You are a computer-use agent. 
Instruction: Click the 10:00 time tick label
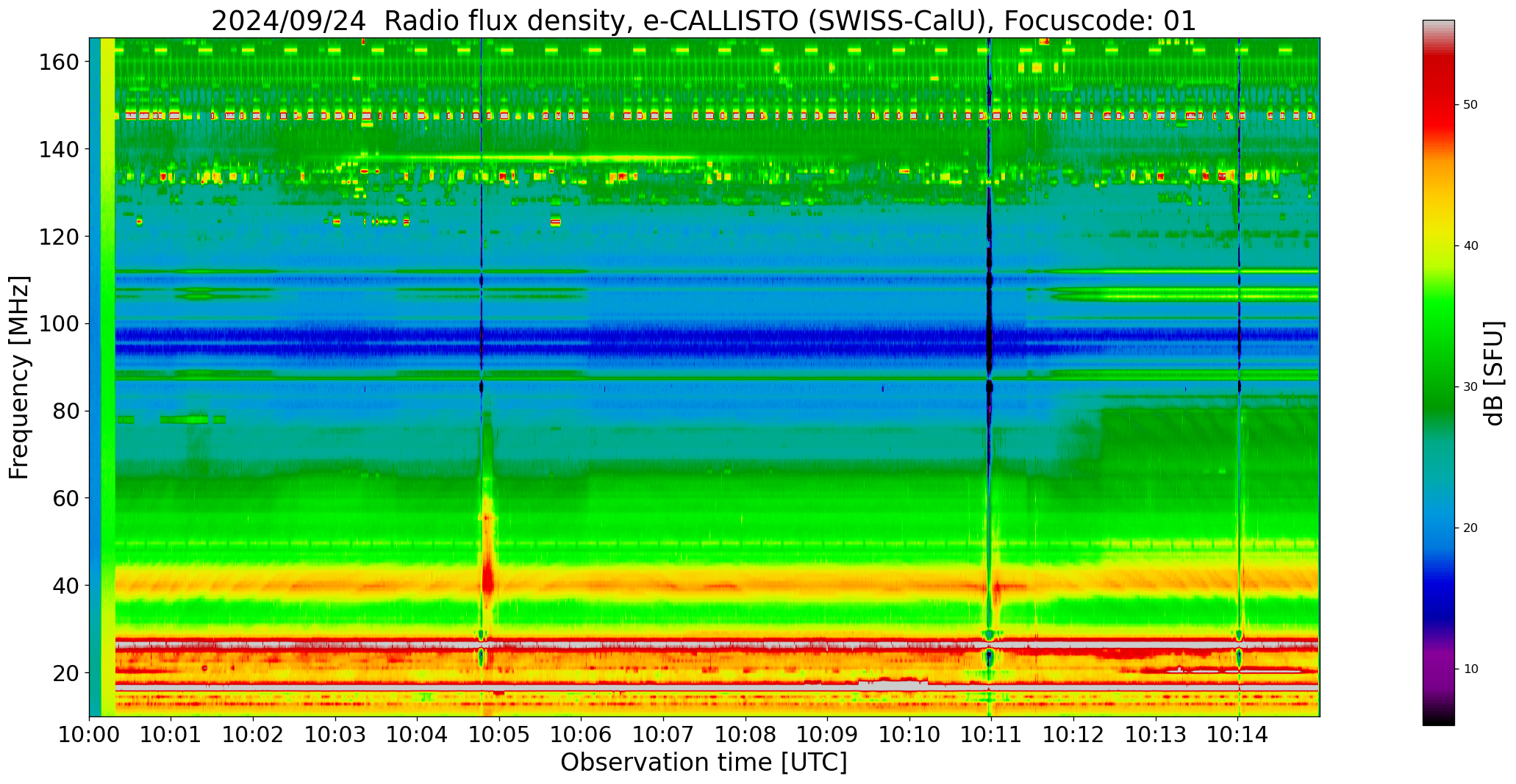coord(90,735)
